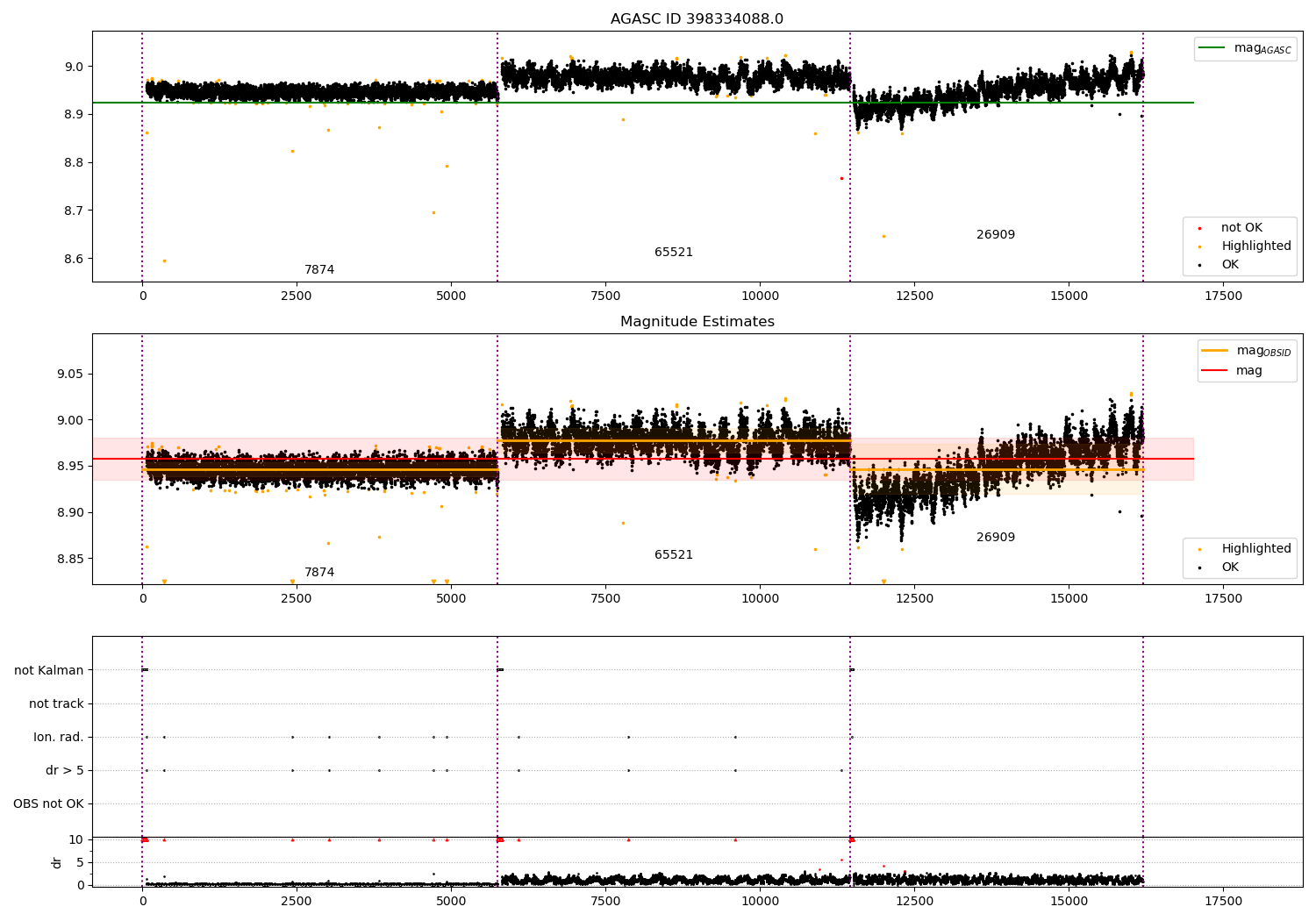Click x-tick '15000' under the bottom plot
Screen dimensions: 1316x921
1069,902
